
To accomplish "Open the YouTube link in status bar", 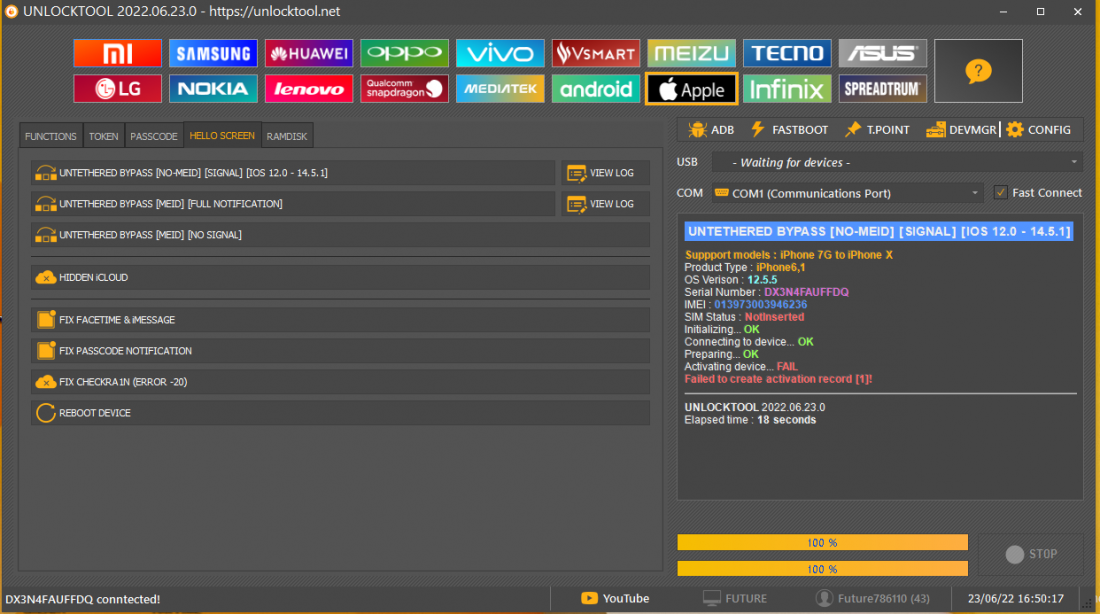I will point(615,599).
